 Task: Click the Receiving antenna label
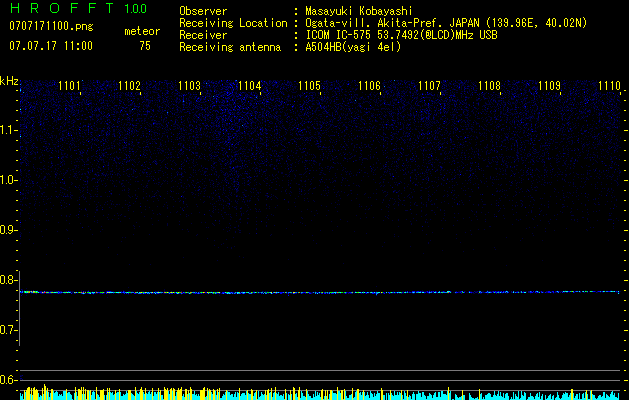[x=230, y=47]
